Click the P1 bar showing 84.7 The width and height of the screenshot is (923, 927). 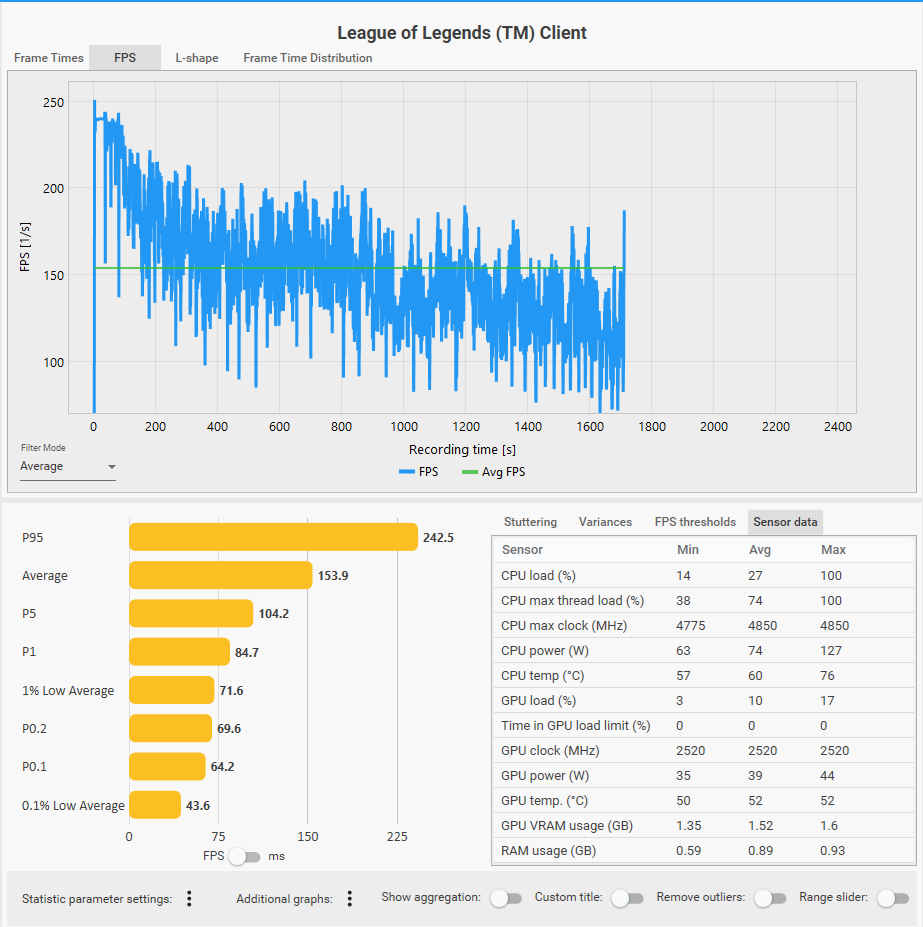179,652
